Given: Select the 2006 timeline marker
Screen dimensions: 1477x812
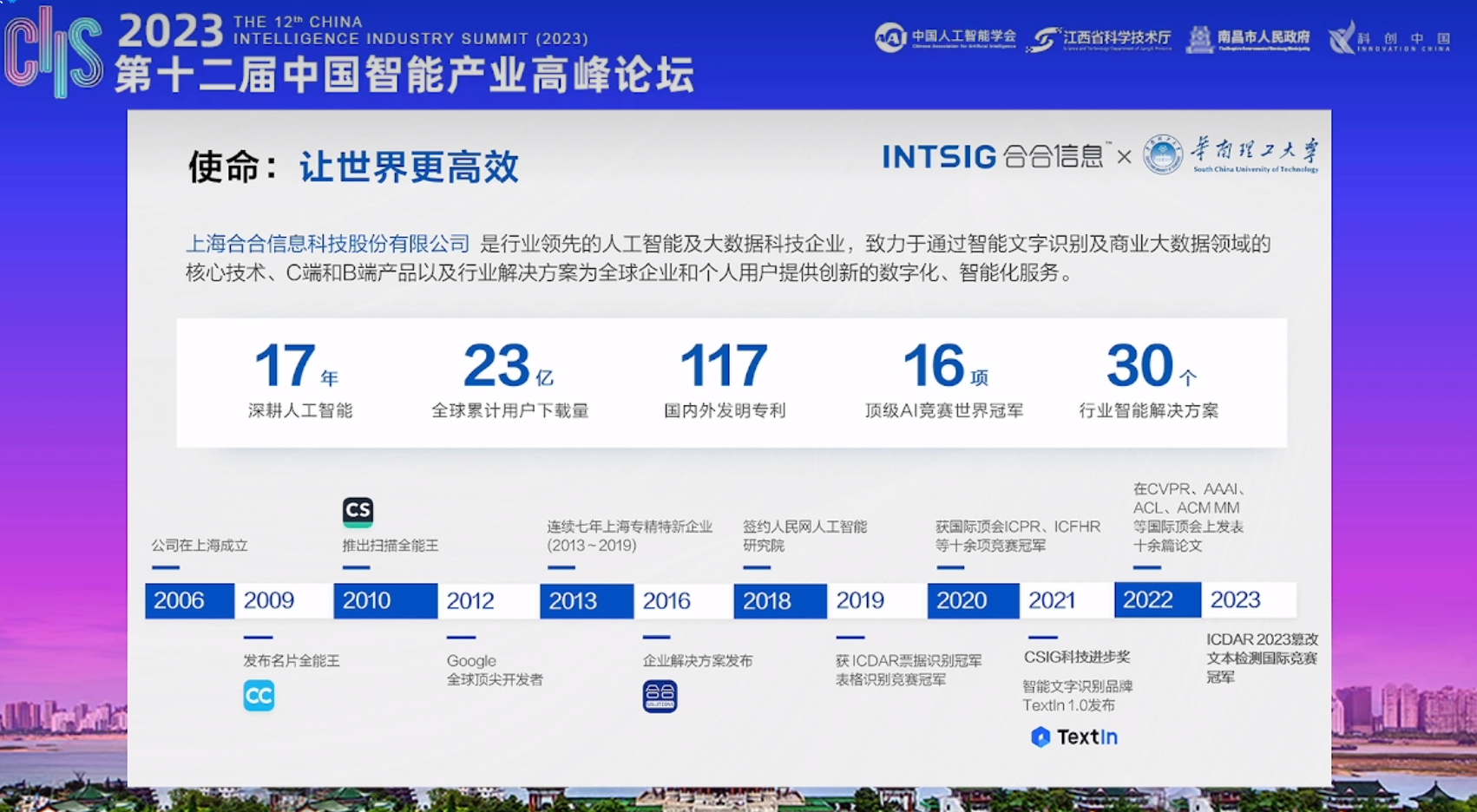Looking at the screenshot, I should [189, 600].
